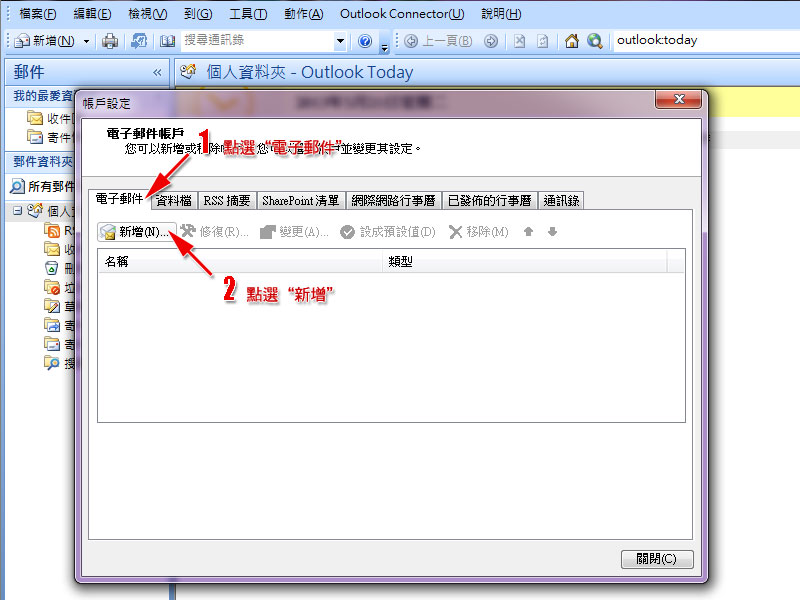Open the Outlook Connector(U) menu
800x600 pixels.
(402, 14)
